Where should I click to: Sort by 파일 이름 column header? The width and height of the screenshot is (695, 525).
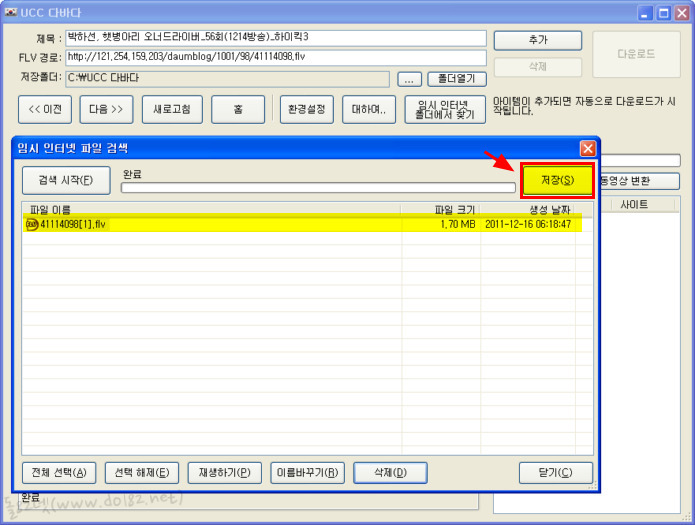point(210,208)
